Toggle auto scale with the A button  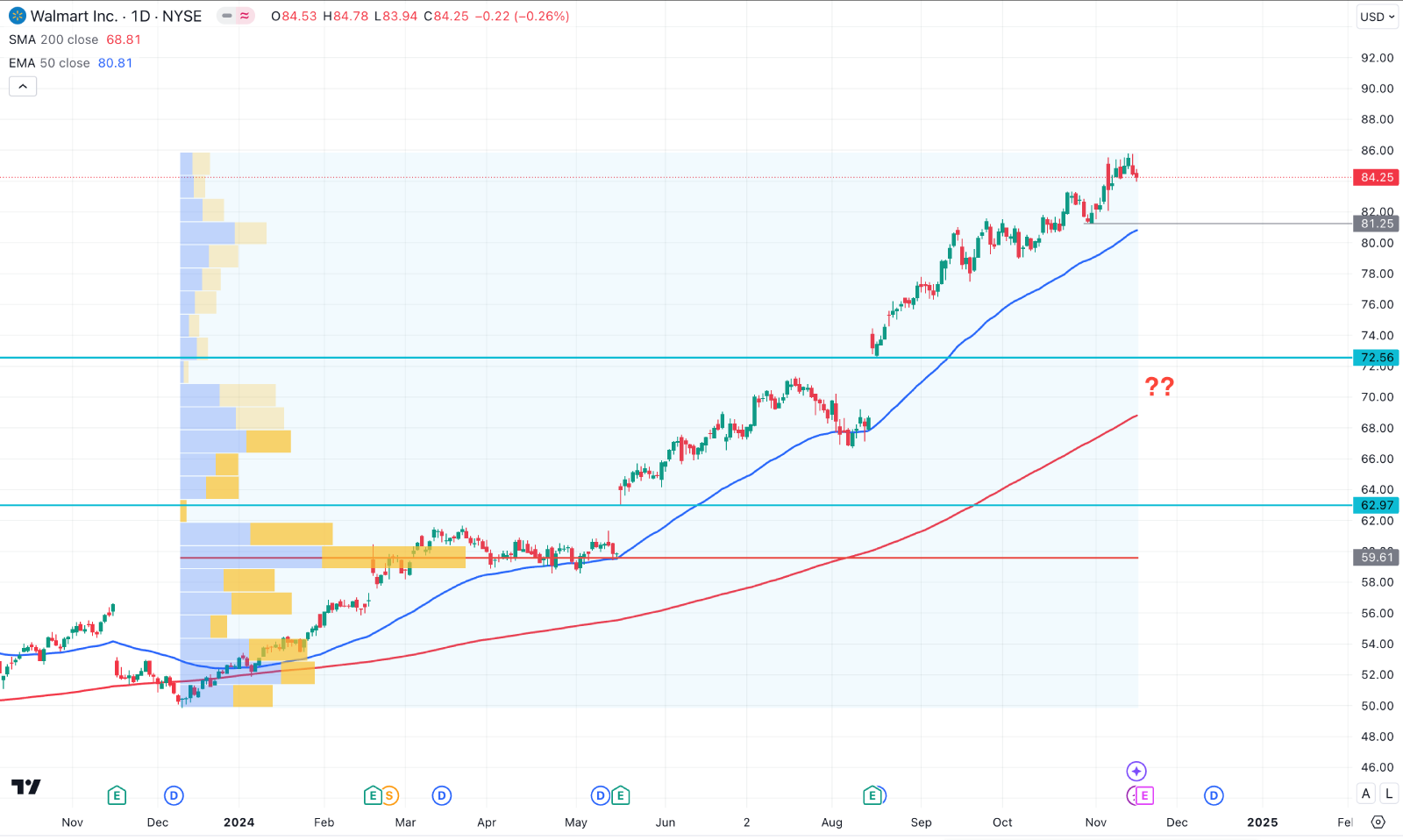1366,794
